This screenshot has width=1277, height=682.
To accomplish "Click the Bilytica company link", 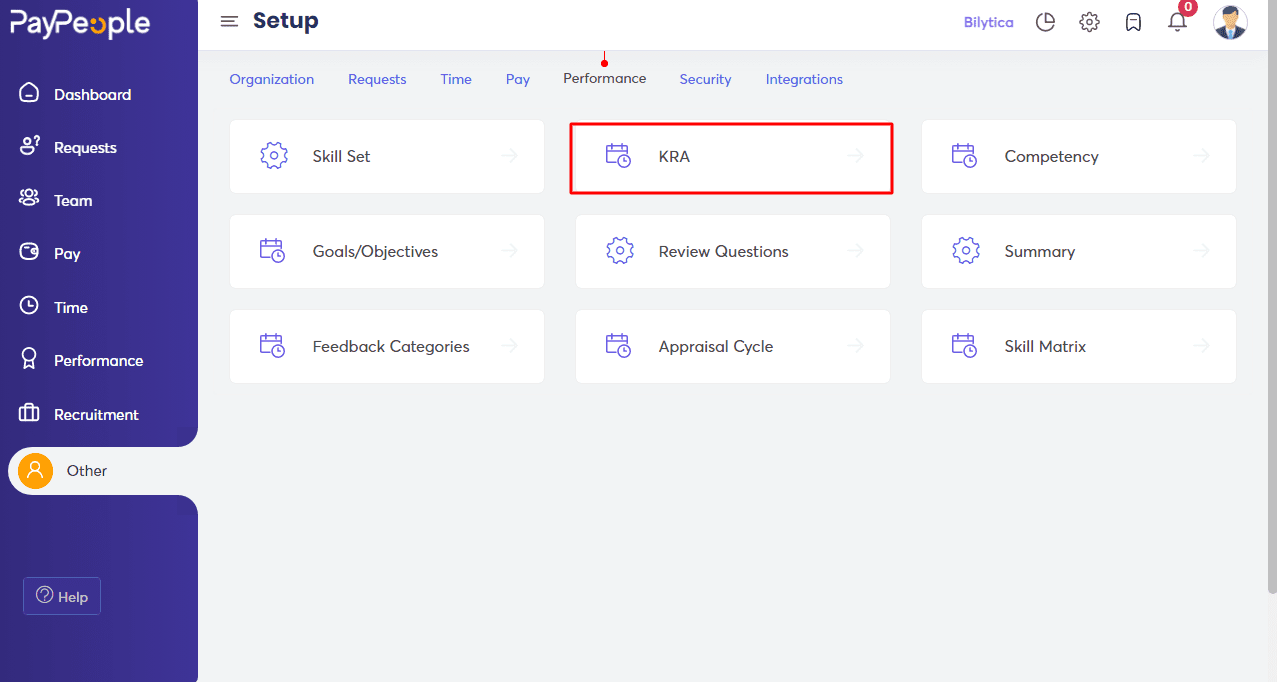I will 988,22.
